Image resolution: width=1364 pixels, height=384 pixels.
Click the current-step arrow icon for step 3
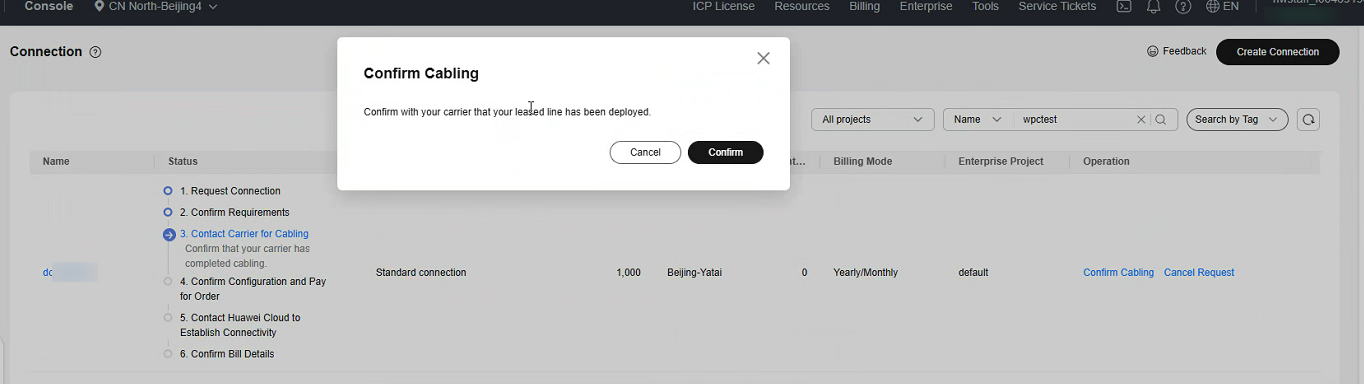click(169, 235)
